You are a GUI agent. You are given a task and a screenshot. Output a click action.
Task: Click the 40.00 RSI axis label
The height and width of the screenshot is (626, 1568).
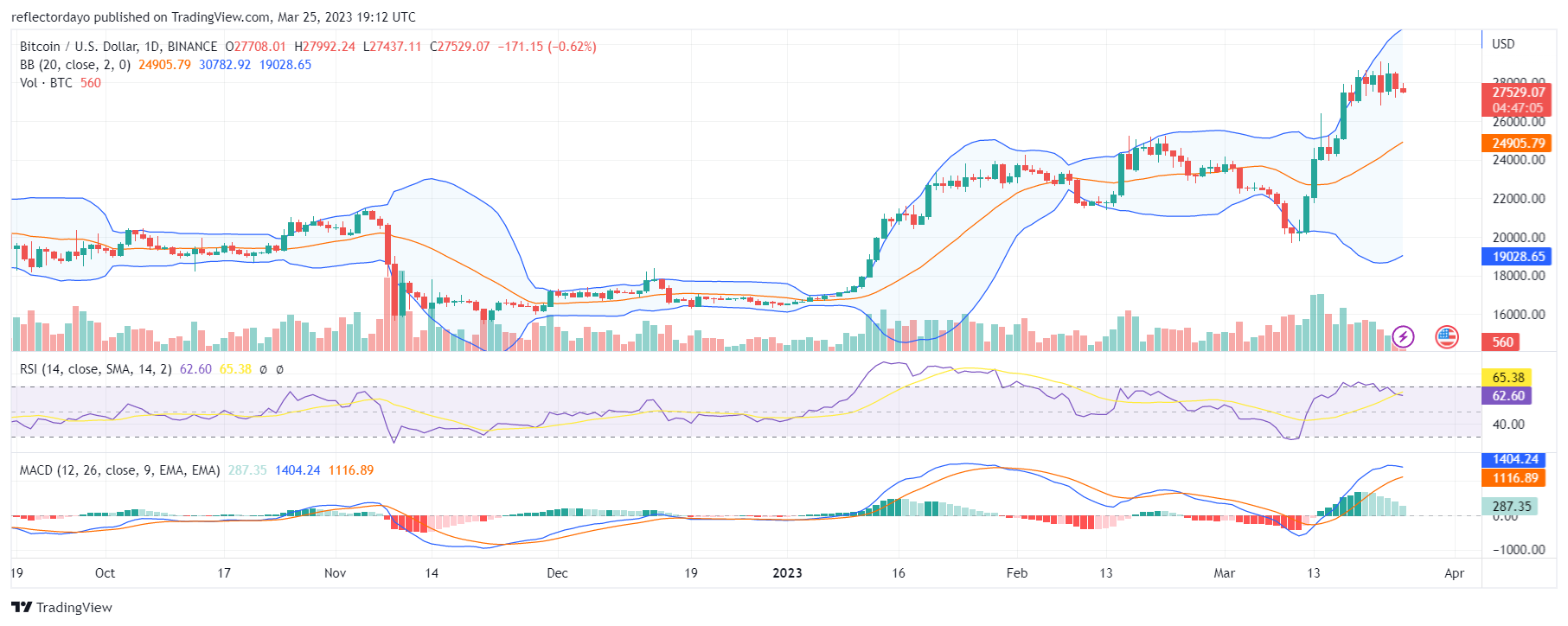(x=1508, y=425)
